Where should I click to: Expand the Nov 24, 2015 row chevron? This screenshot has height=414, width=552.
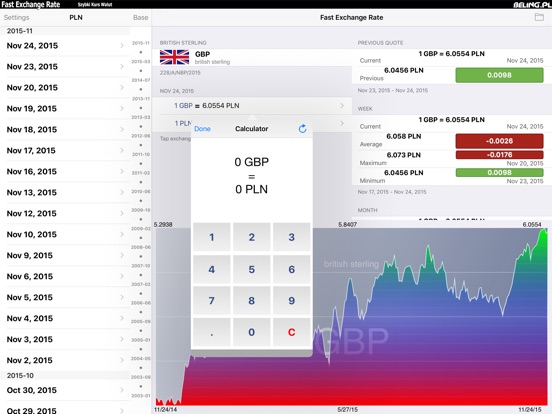click(122, 45)
